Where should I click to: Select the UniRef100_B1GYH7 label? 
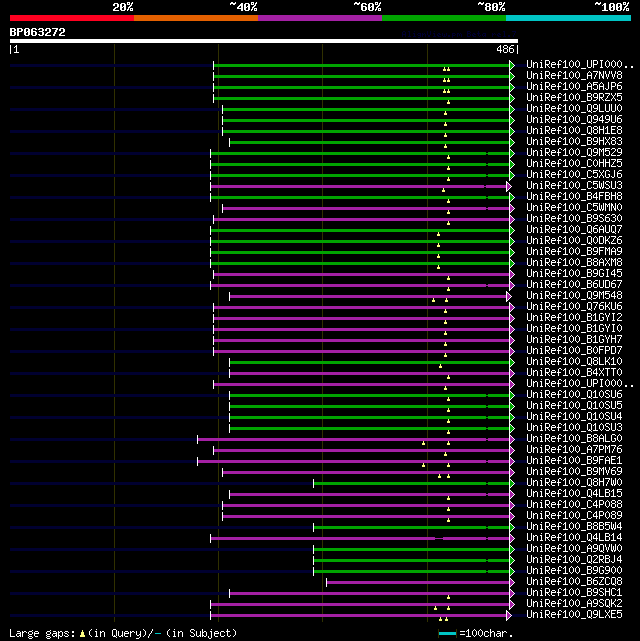click(x=574, y=340)
